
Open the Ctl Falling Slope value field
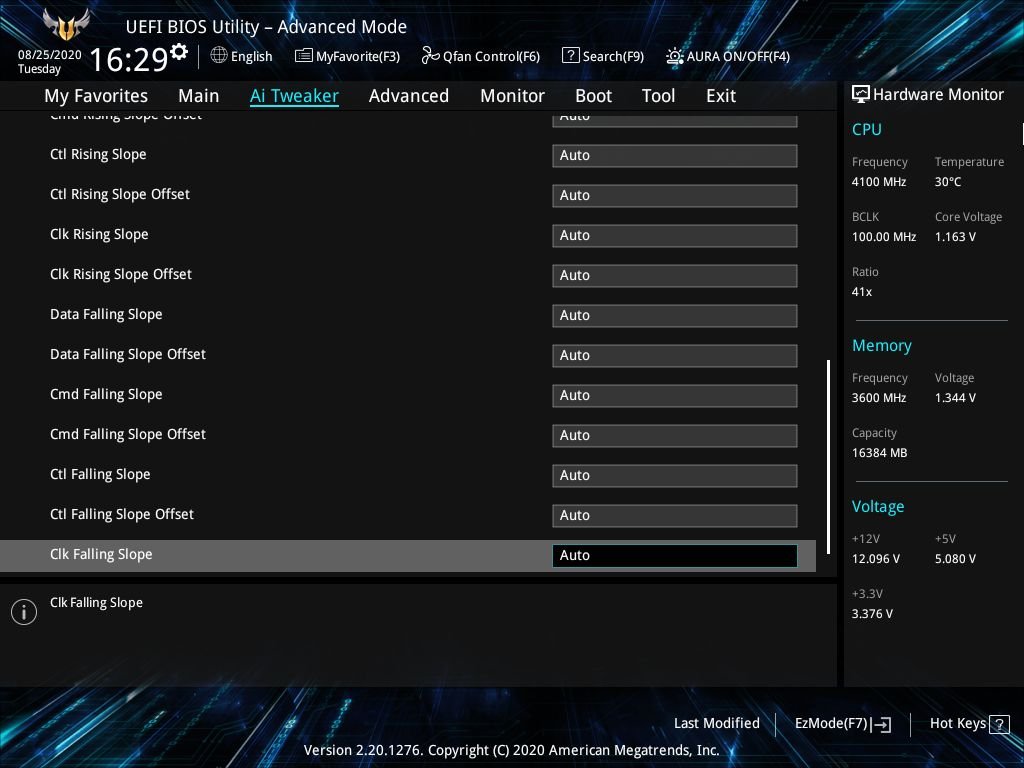point(675,475)
